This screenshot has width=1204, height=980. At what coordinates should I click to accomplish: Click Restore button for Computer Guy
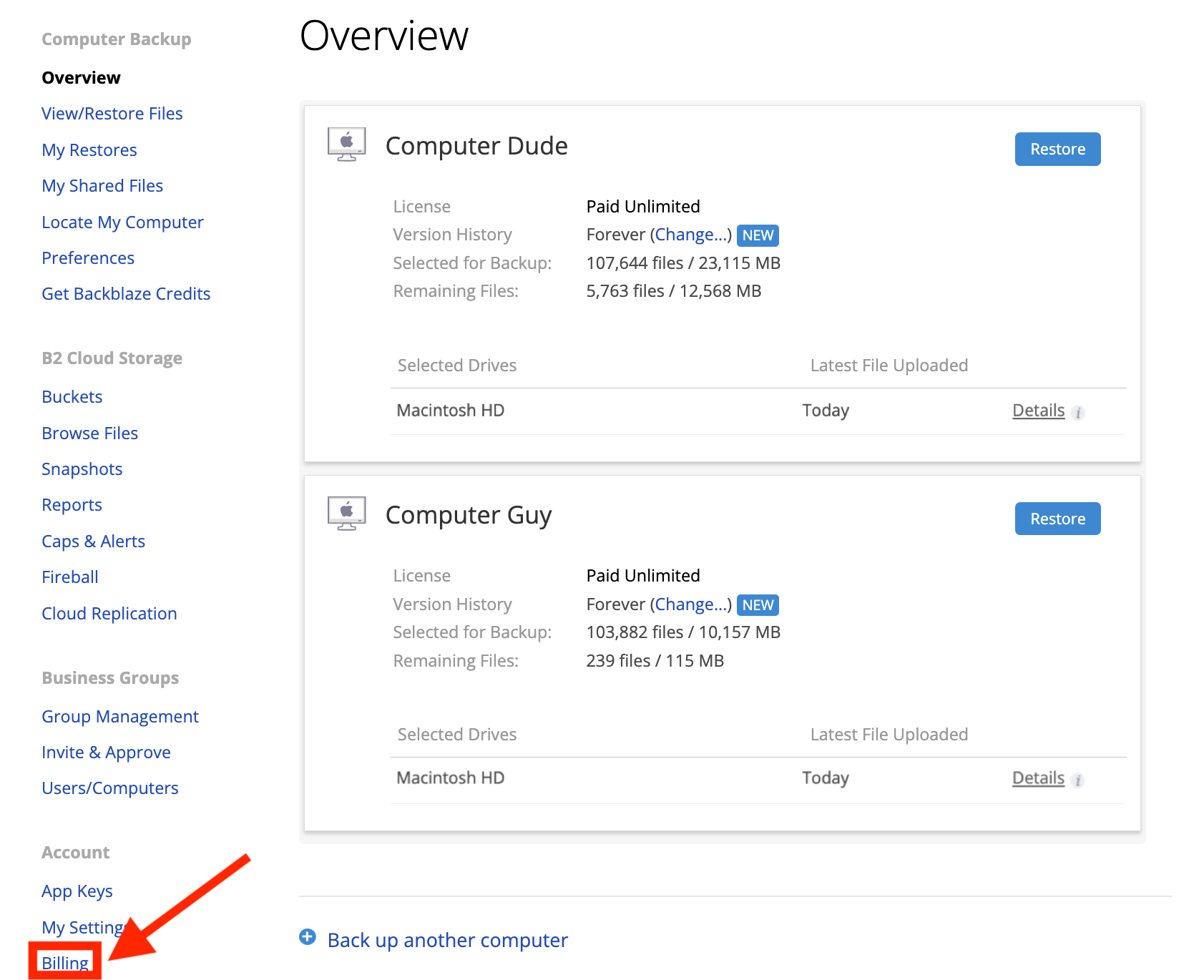1057,519
